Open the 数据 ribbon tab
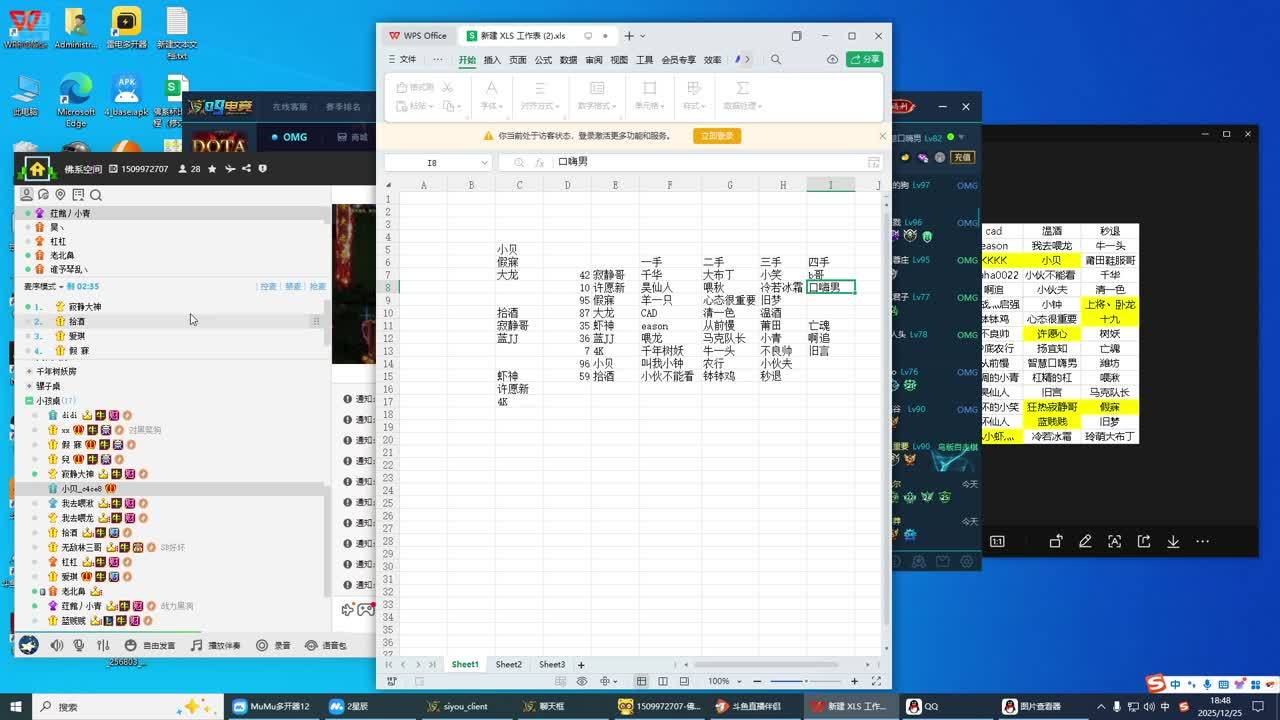 tap(568, 60)
